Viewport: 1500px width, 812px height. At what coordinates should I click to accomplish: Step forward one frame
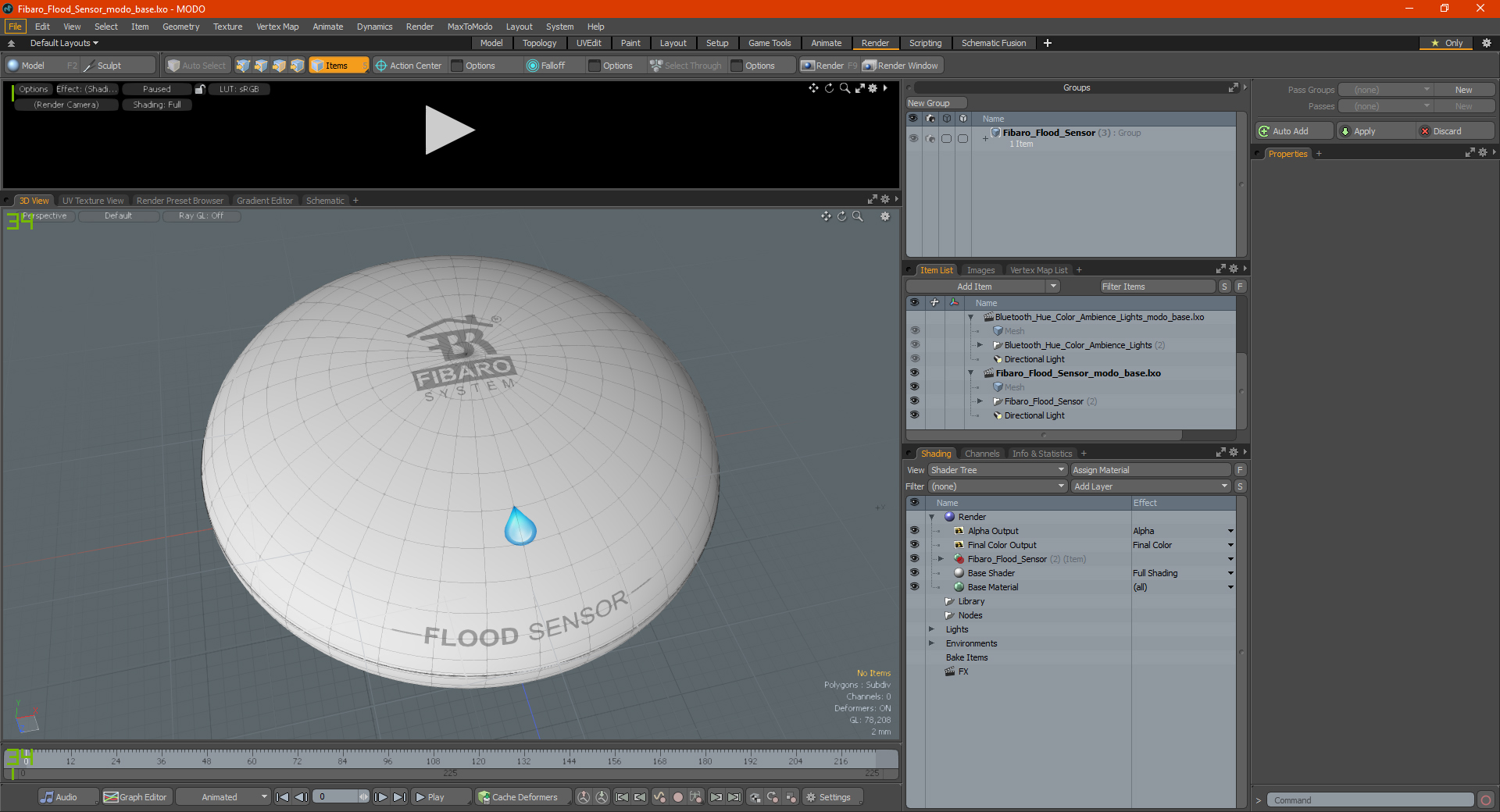[381, 797]
